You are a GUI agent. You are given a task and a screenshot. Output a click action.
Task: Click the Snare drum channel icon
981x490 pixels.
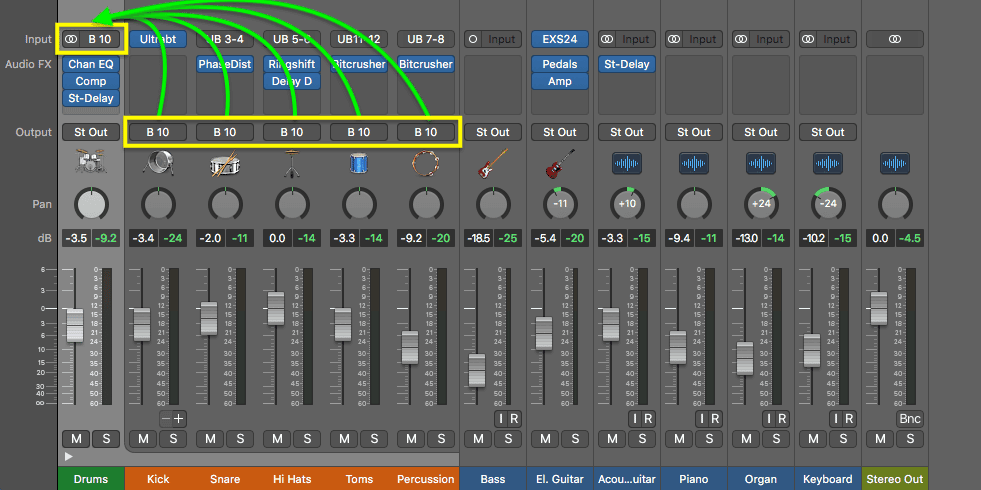(225, 163)
